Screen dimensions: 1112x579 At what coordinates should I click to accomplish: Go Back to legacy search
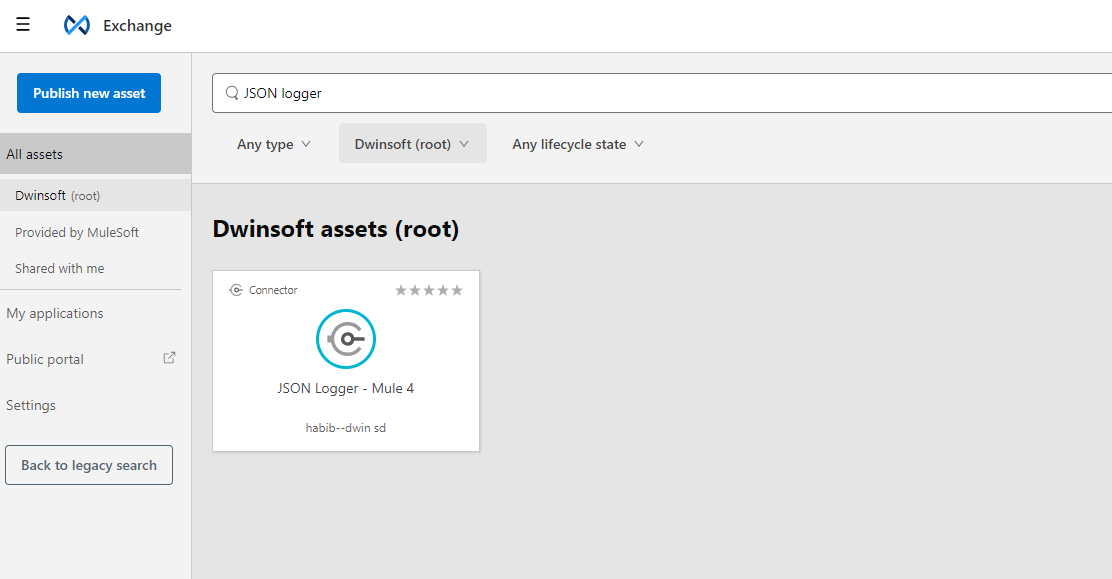coord(88,464)
